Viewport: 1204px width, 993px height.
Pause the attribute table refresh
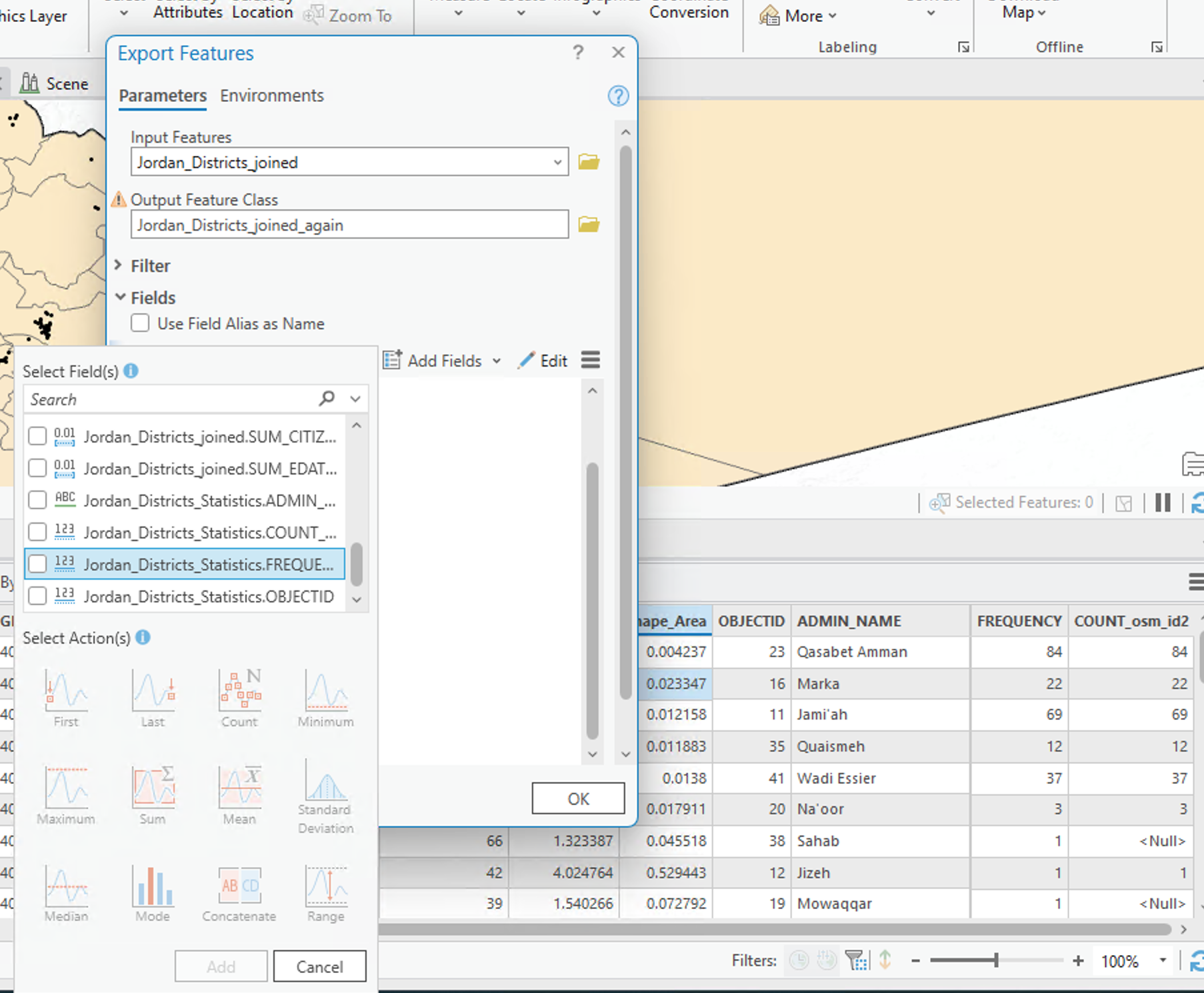tap(1163, 502)
